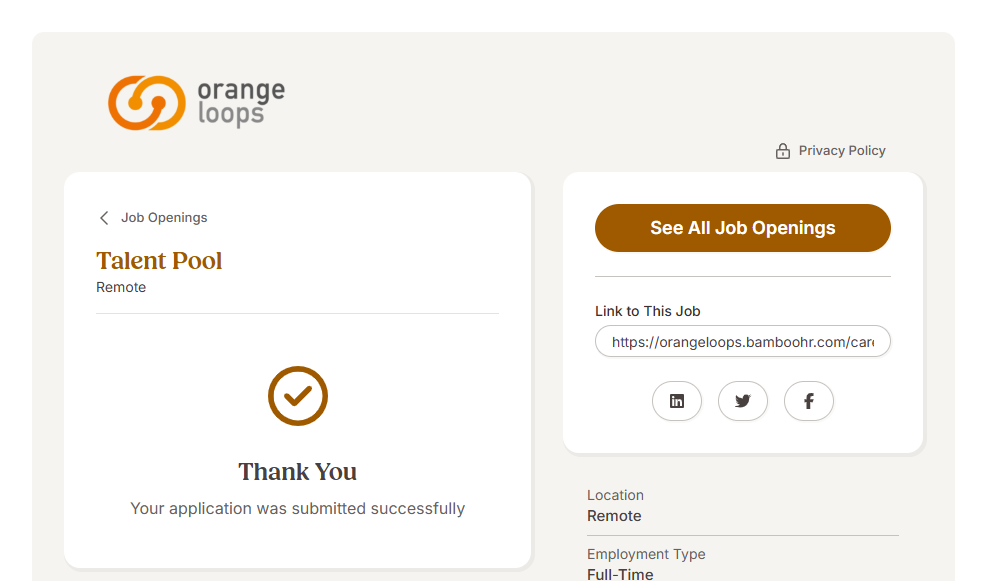
Task: Click the success checkmark circle icon
Action: [298, 396]
